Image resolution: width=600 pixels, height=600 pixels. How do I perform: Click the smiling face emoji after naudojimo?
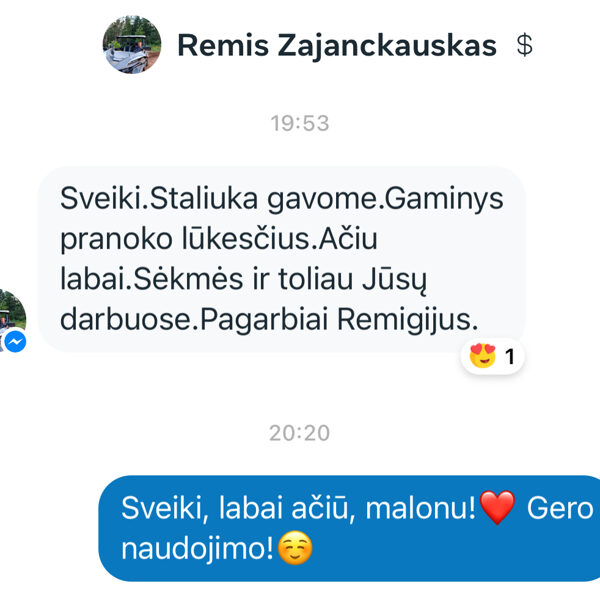click(x=295, y=548)
